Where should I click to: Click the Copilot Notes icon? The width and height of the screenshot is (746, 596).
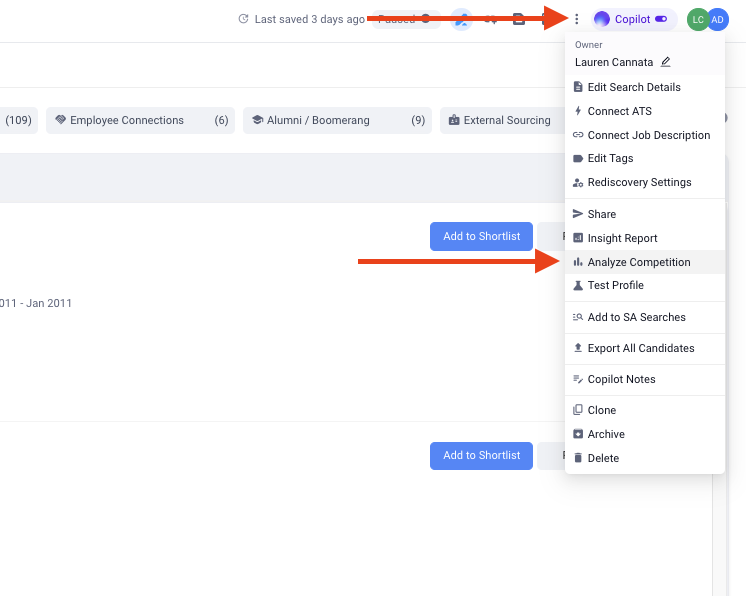tap(578, 379)
